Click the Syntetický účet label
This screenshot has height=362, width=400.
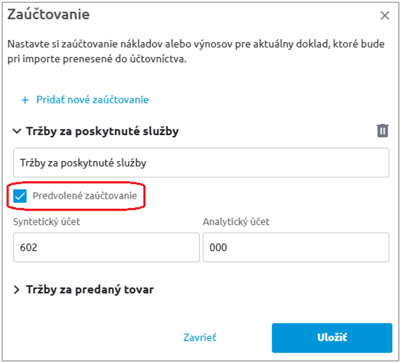click(x=47, y=222)
